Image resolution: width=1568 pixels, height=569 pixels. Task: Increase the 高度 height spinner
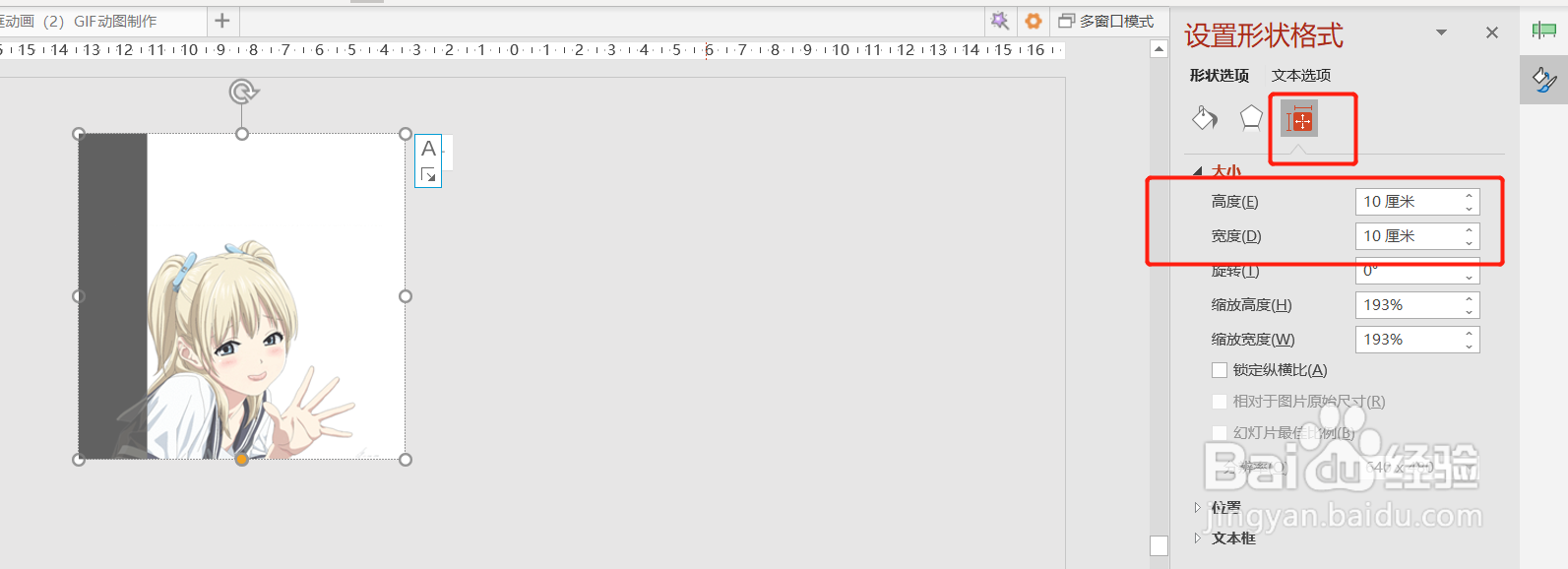pos(1470,195)
